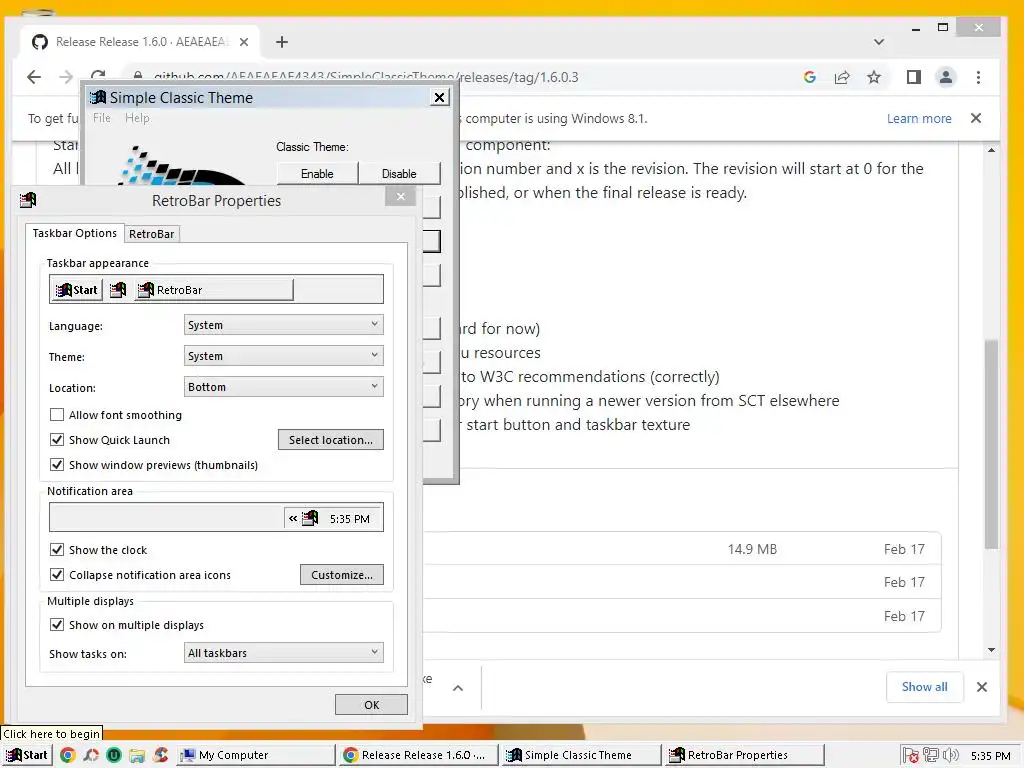Click the Google icon in Chrome address bar

click(810, 77)
